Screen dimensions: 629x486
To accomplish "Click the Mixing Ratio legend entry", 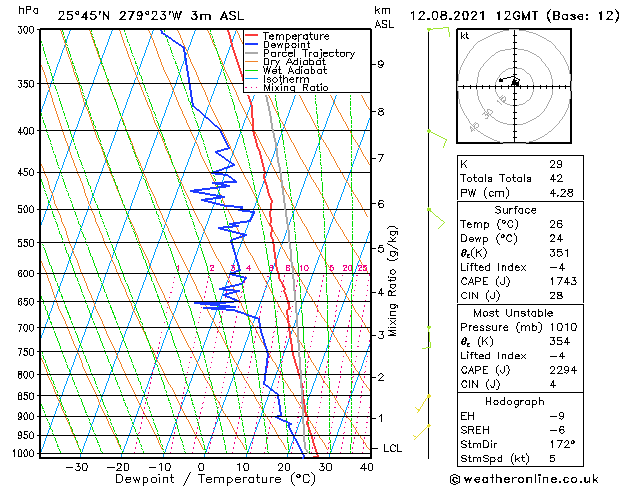I will pyautogui.click(x=287, y=88).
